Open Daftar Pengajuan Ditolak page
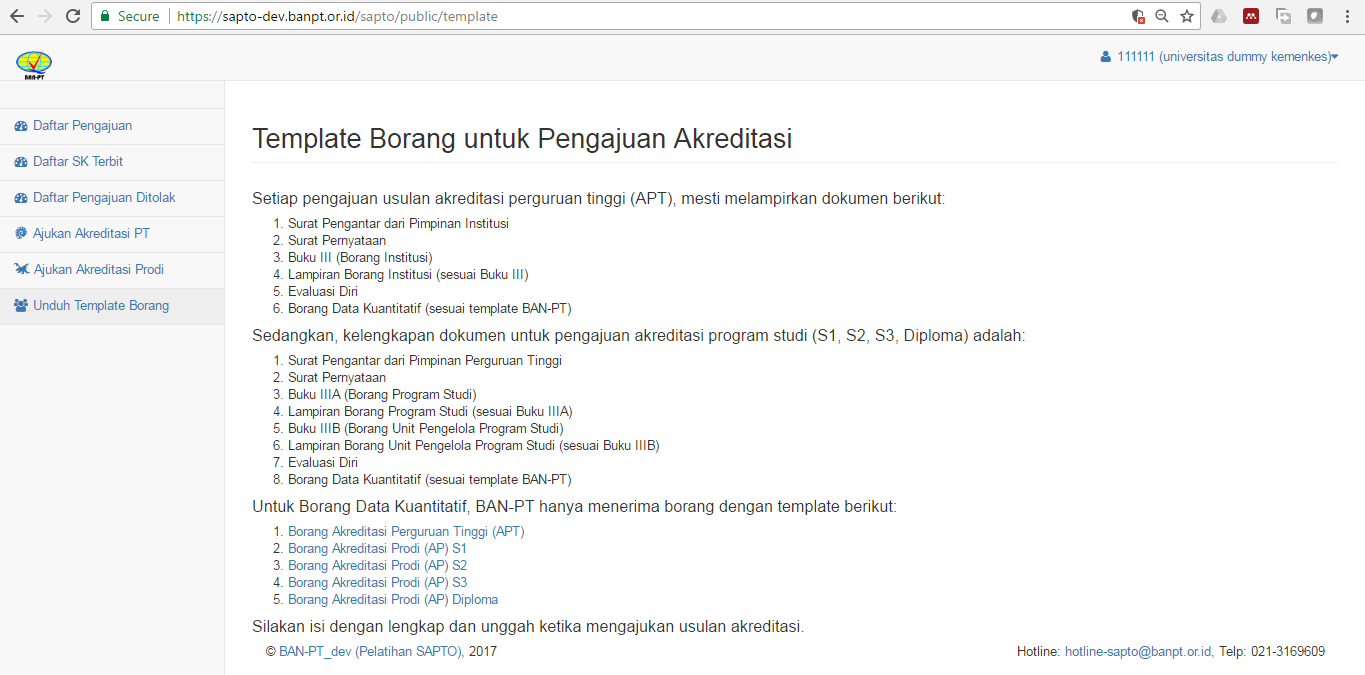This screenshot has width=1365, height=675. [104, 198]
